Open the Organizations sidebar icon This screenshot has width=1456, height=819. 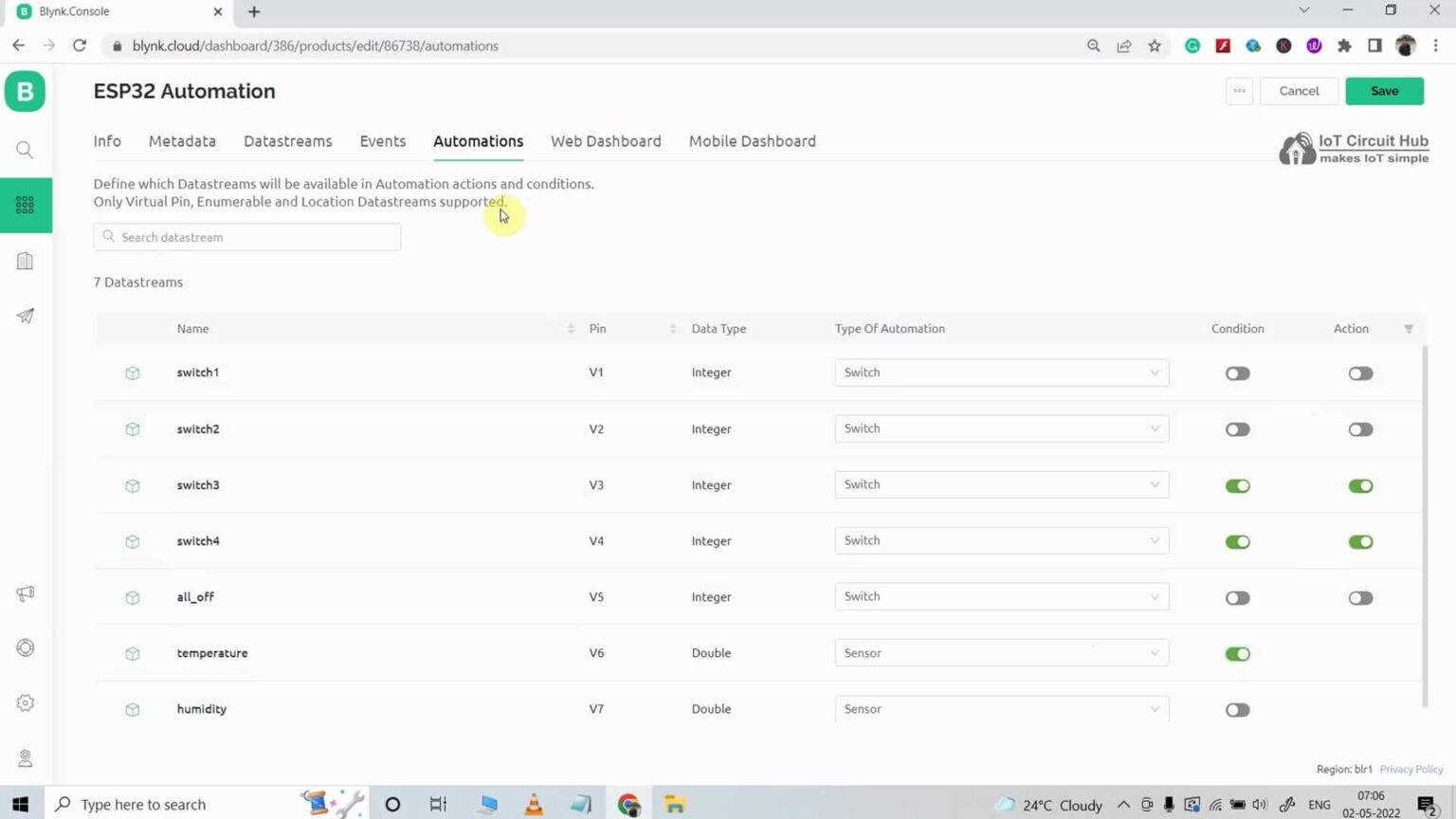tap(26, 261)
